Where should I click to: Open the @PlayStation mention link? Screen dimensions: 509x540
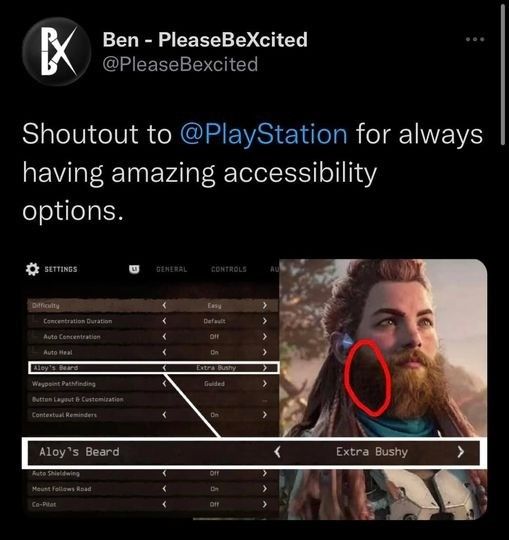264,134
